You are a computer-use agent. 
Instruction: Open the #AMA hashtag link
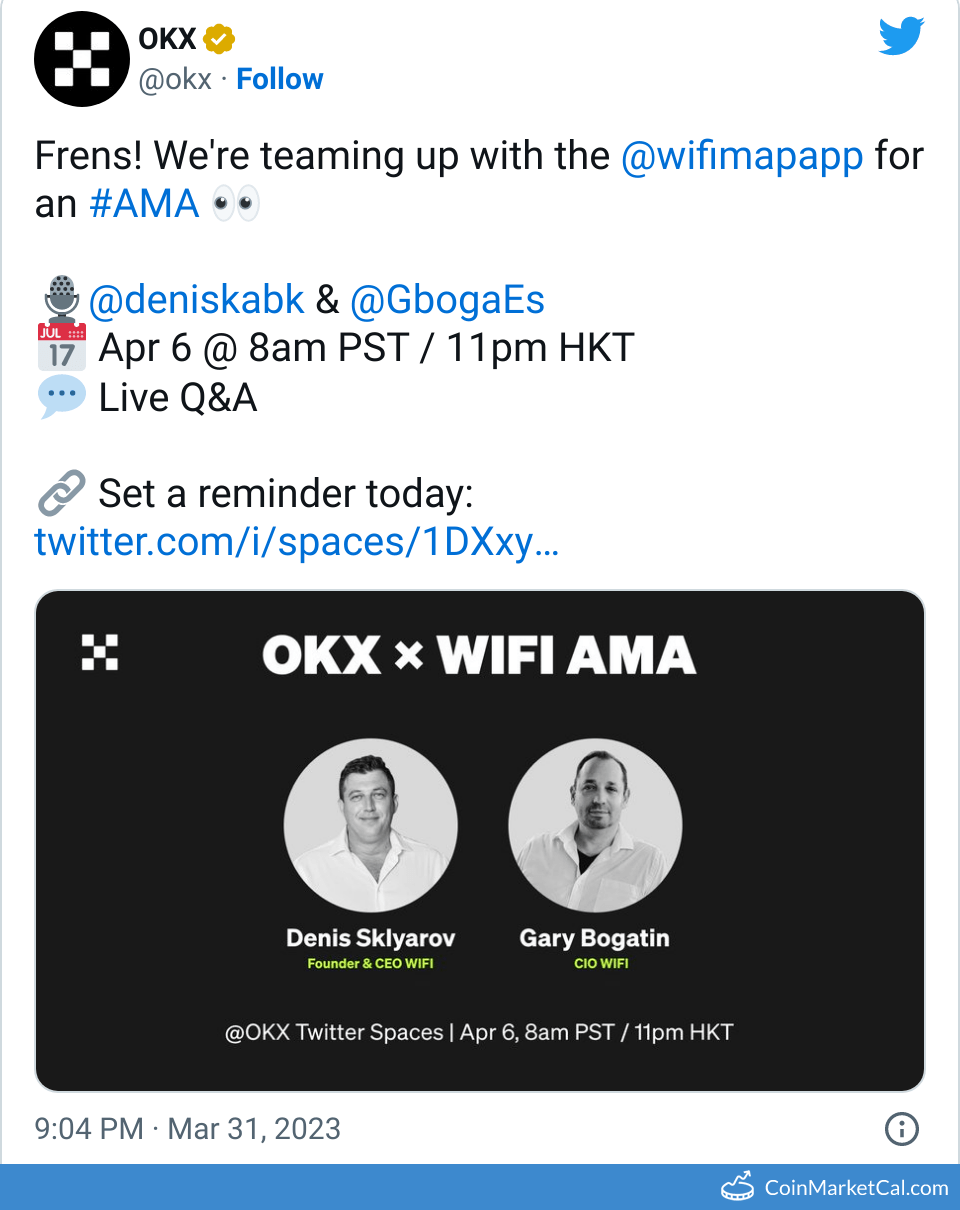144,204
